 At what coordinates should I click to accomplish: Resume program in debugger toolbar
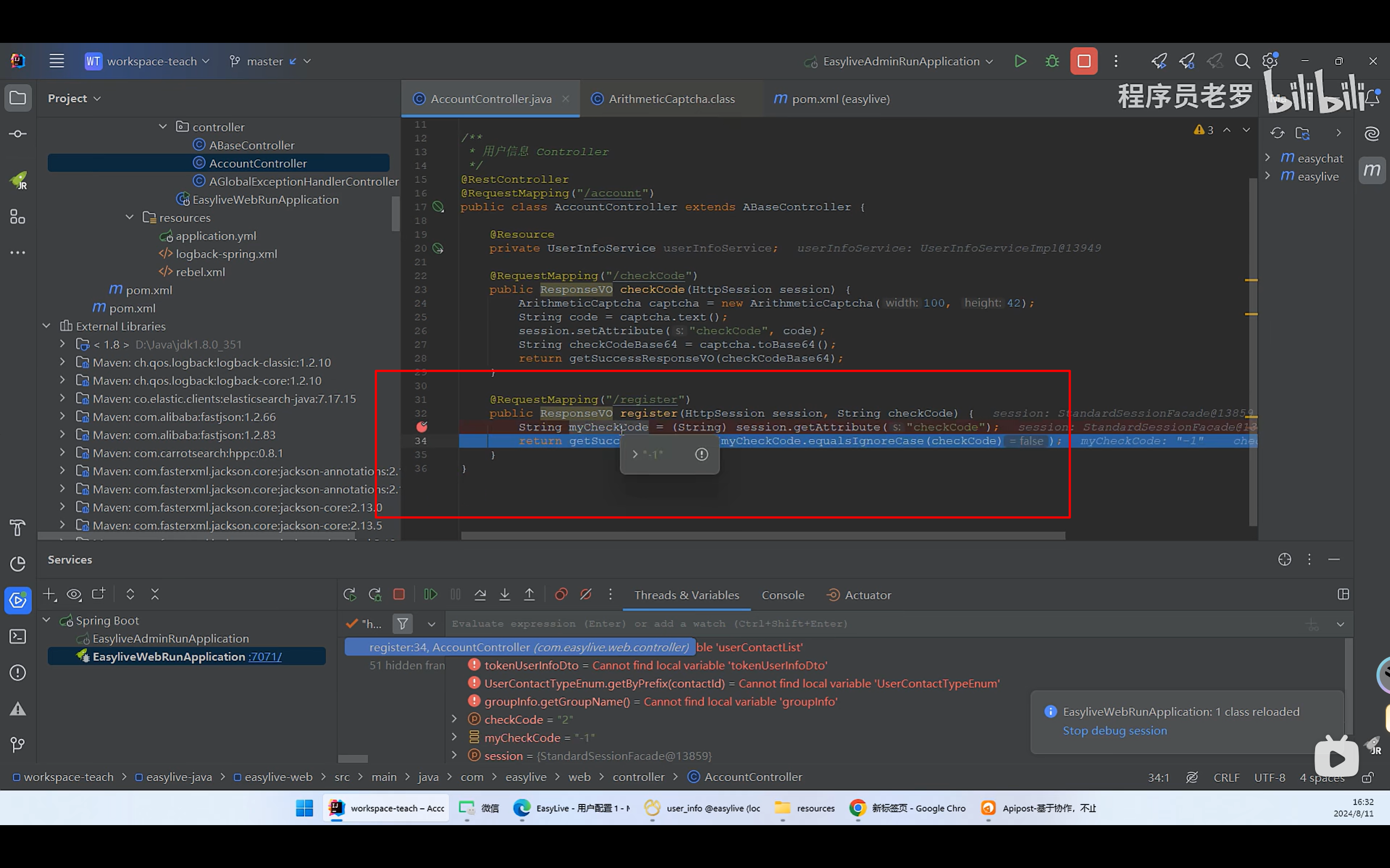click(x=430, y=594)
